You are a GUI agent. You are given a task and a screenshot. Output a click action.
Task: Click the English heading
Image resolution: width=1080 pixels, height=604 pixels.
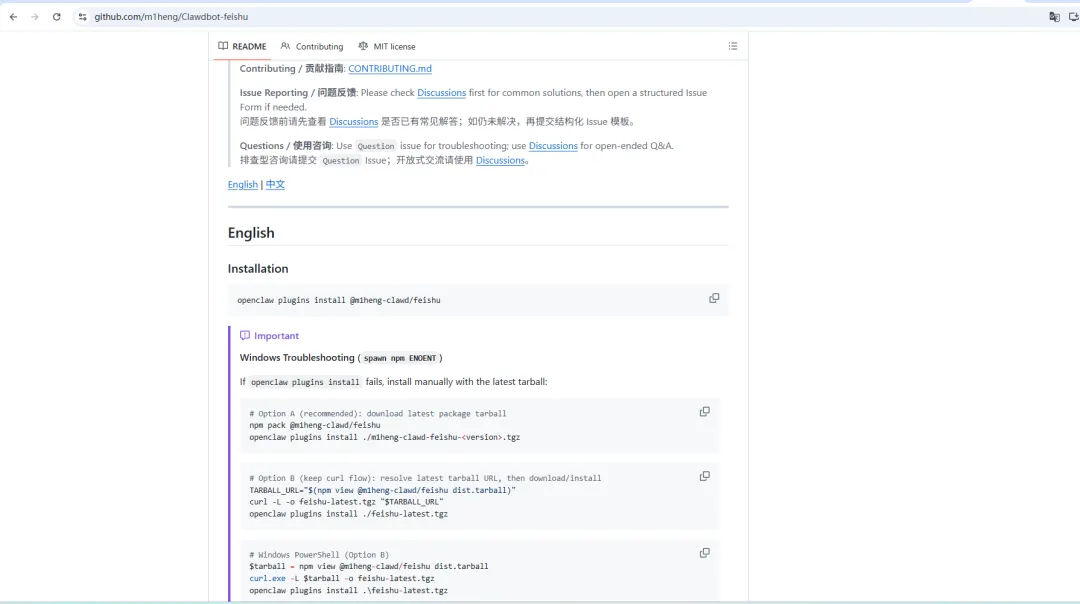[251, 233]
